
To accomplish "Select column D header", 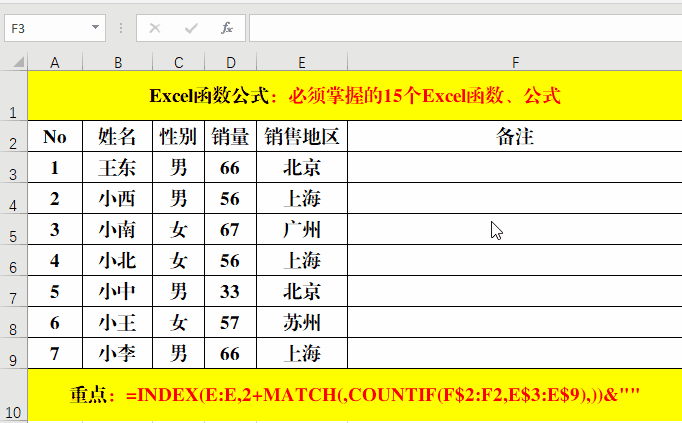I will 231,63.
